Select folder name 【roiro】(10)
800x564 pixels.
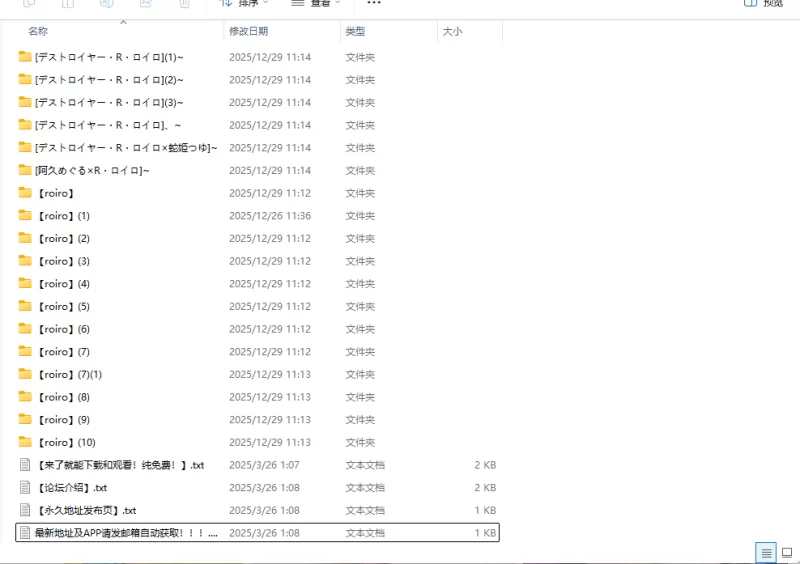pyautogui.click(x=67, y=443)
